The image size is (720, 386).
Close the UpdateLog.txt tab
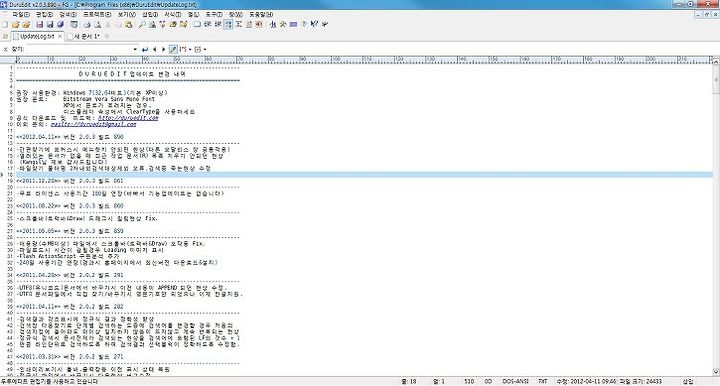pyautogui.click(x=60, y=36)
